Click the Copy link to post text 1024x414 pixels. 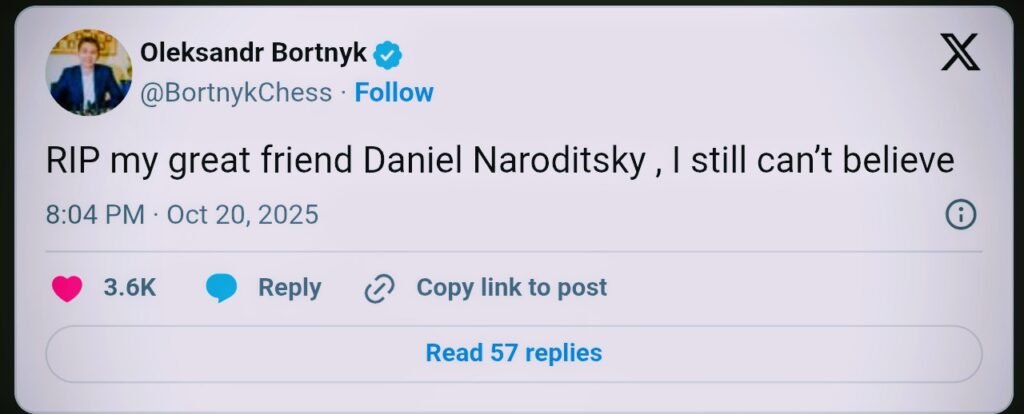pos(511,288)
